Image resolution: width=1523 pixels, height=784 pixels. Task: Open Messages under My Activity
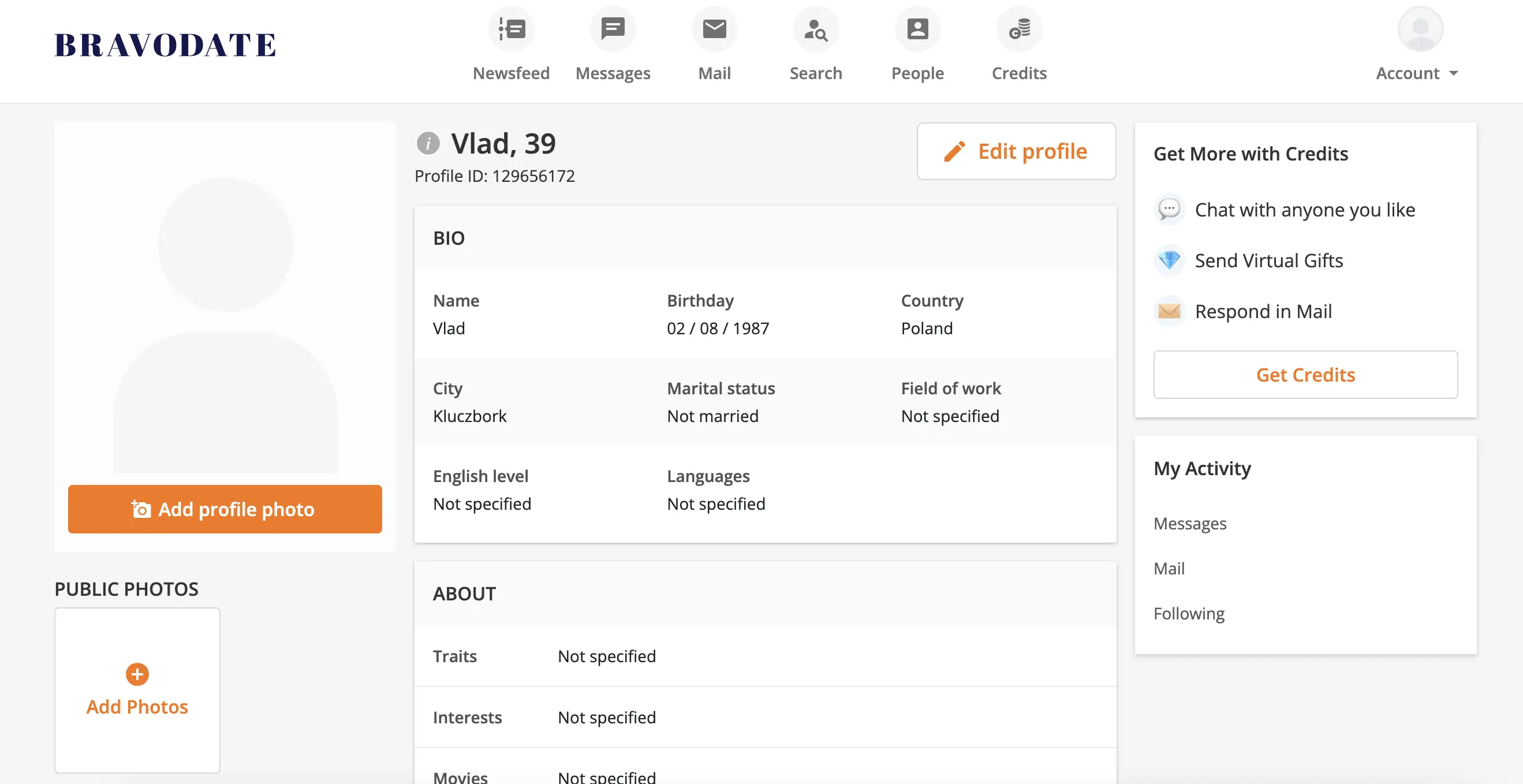(1189, 523)
